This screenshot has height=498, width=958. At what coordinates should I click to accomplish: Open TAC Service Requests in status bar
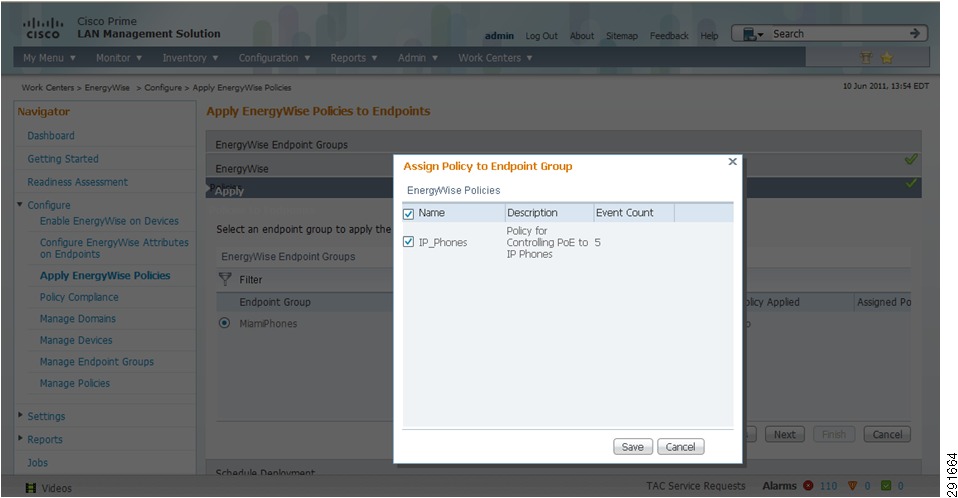pyautogui.click(x=696, y=486)
